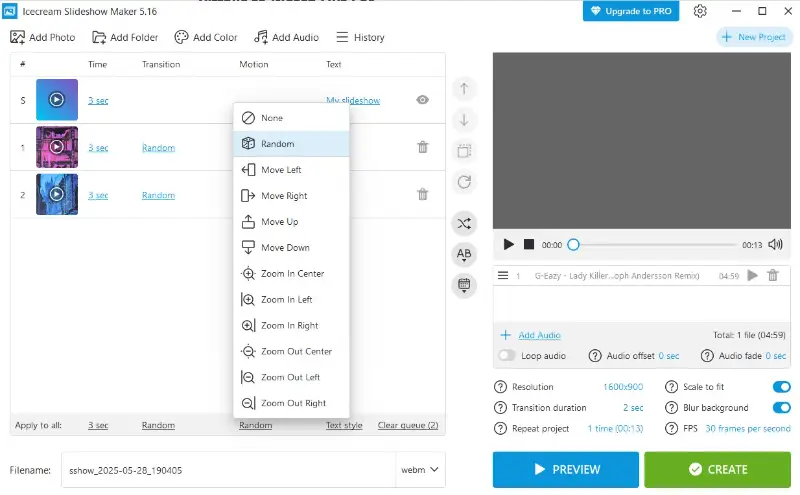This screenshot has width=800, height=495.
Task: Click the Add Audio link below track list
Action: [539, 335]
